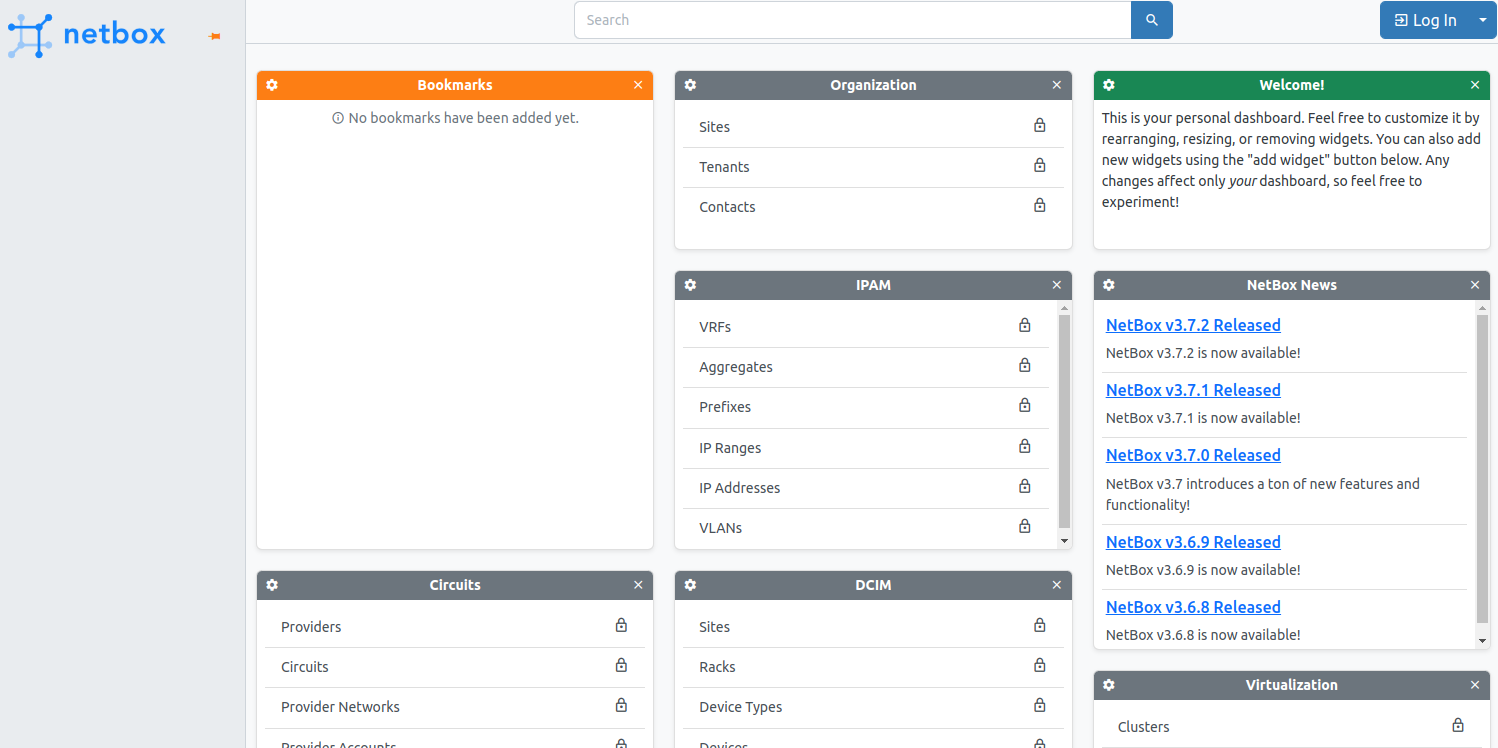The height and width of the screenshot is (748, 1498).
Task: Open the Bookmarks widget gear settings
Action: [272, 85]
